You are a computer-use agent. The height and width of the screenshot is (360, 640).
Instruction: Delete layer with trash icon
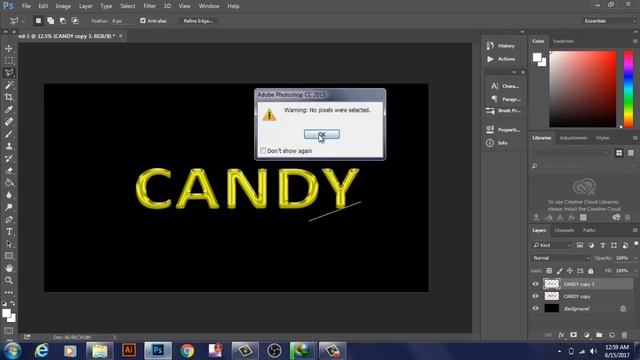pyautogui.click(x=624, y=335)
